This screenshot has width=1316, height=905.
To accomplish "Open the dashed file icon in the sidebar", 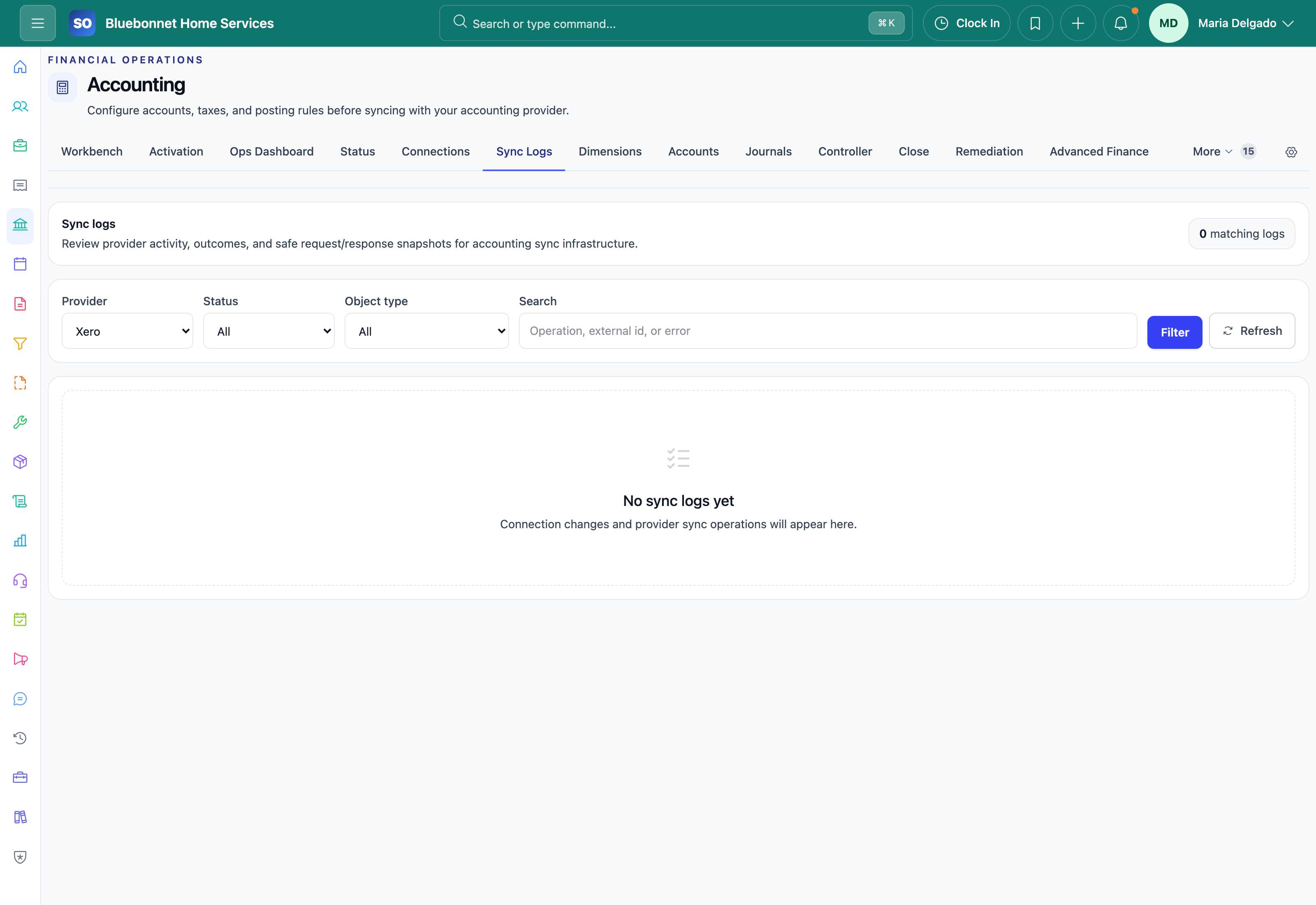I will point(21,383).
